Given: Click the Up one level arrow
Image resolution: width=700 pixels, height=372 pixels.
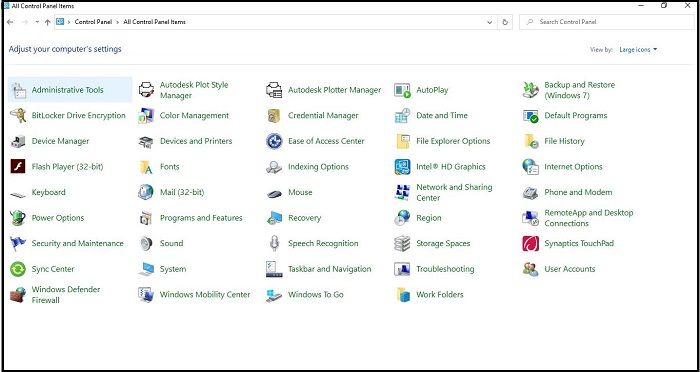Looking at the screenshot, I should (x=47, y=22).
